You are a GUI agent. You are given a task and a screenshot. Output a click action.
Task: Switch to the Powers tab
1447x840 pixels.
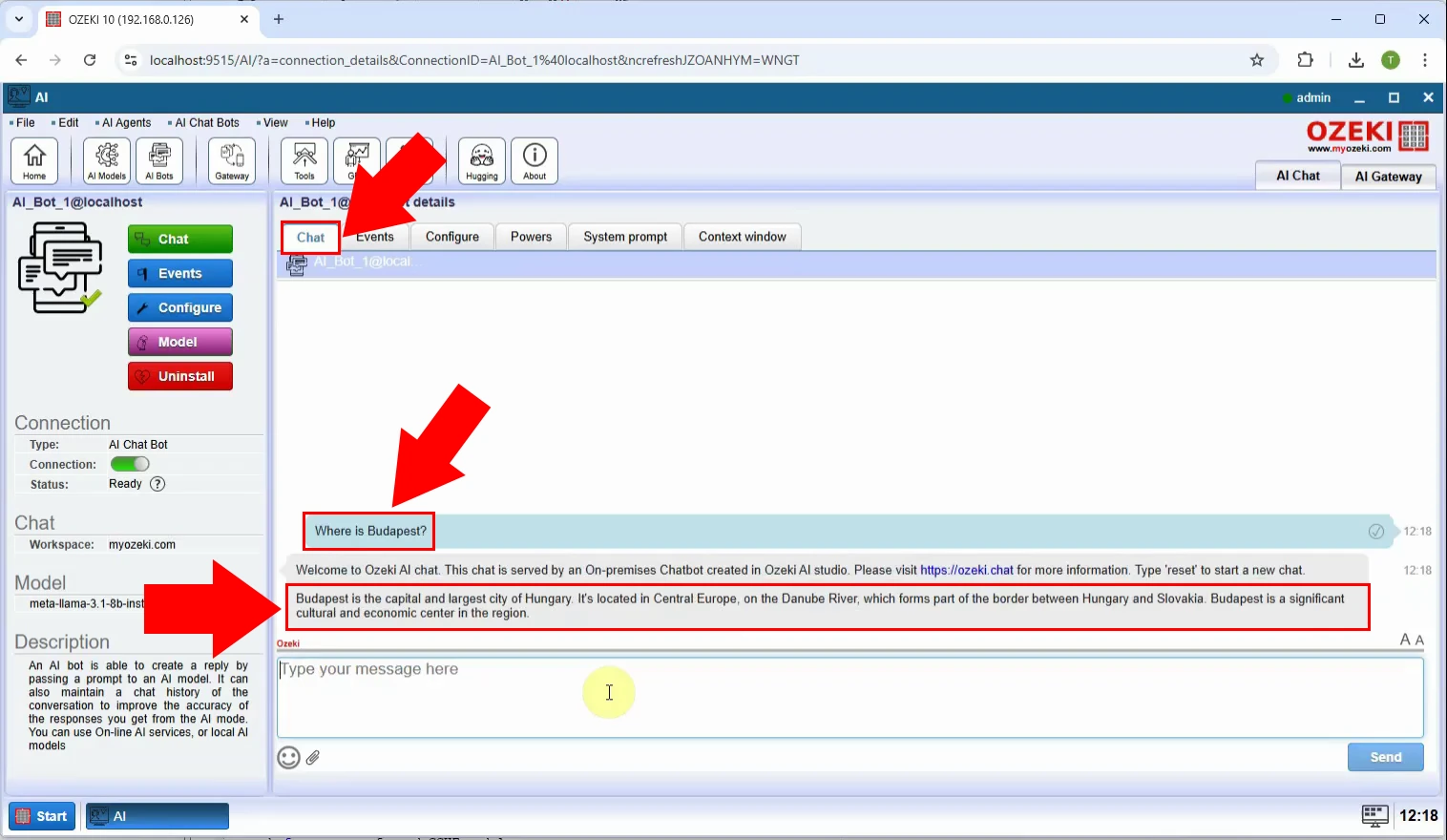[531, 237]
